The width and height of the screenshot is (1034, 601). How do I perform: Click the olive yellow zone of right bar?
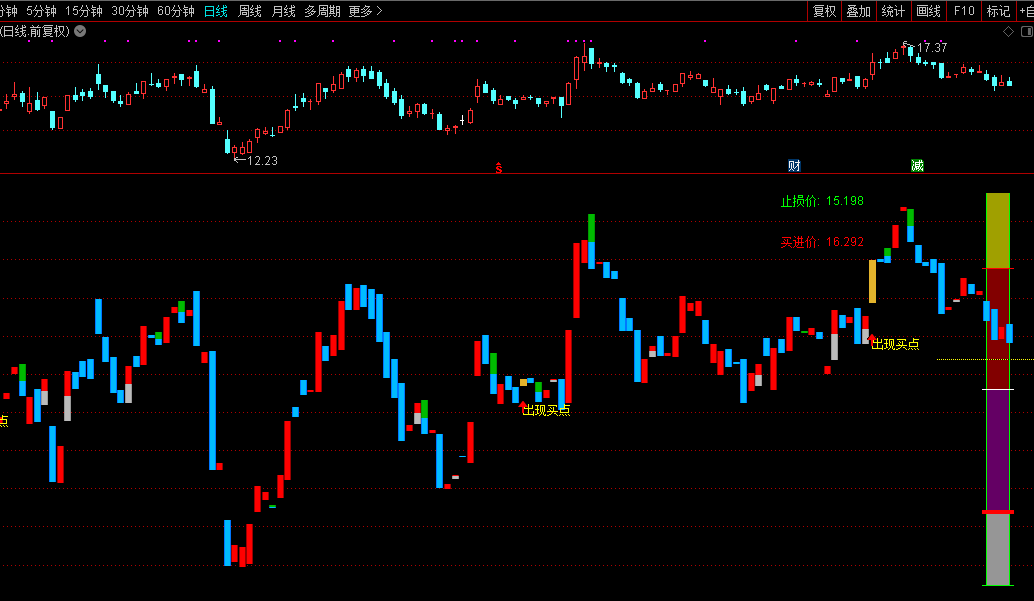click(x=998, y=230)
